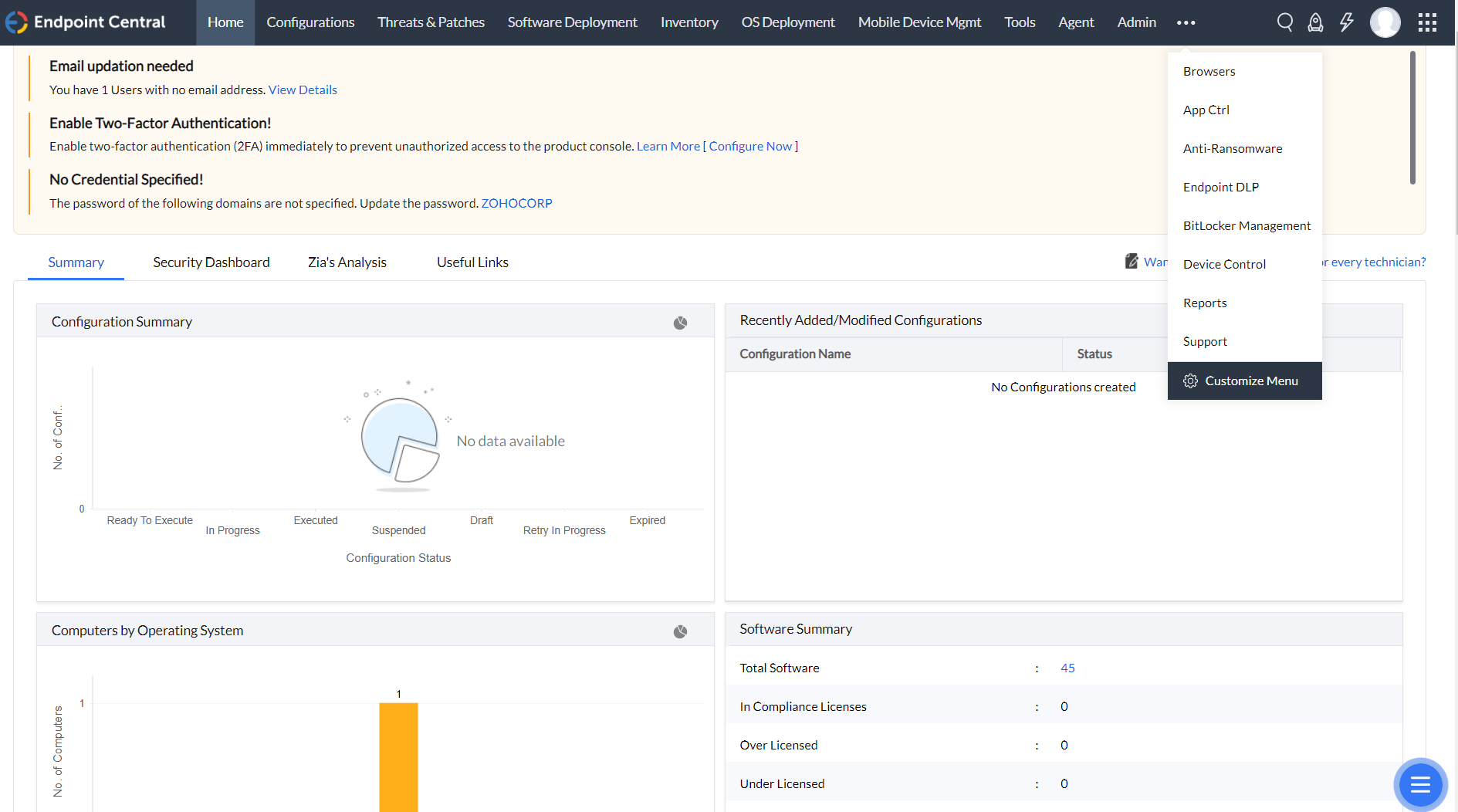Switch to the Security Dashboard tab
Image resolution: width=1458 pixels, height=812 pixels.
[211, 262]
